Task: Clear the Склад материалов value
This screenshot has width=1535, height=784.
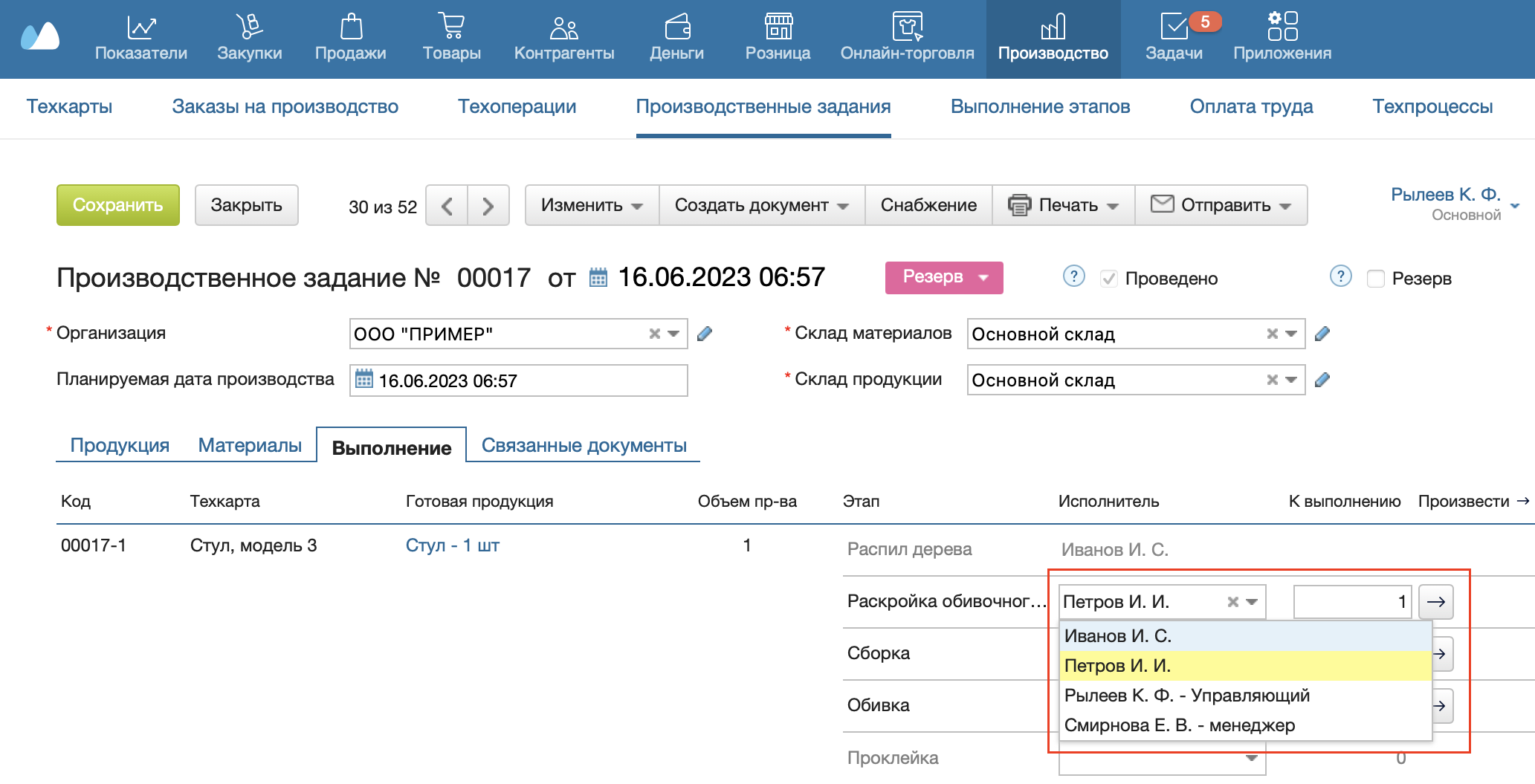Action: pos(1272,334)
